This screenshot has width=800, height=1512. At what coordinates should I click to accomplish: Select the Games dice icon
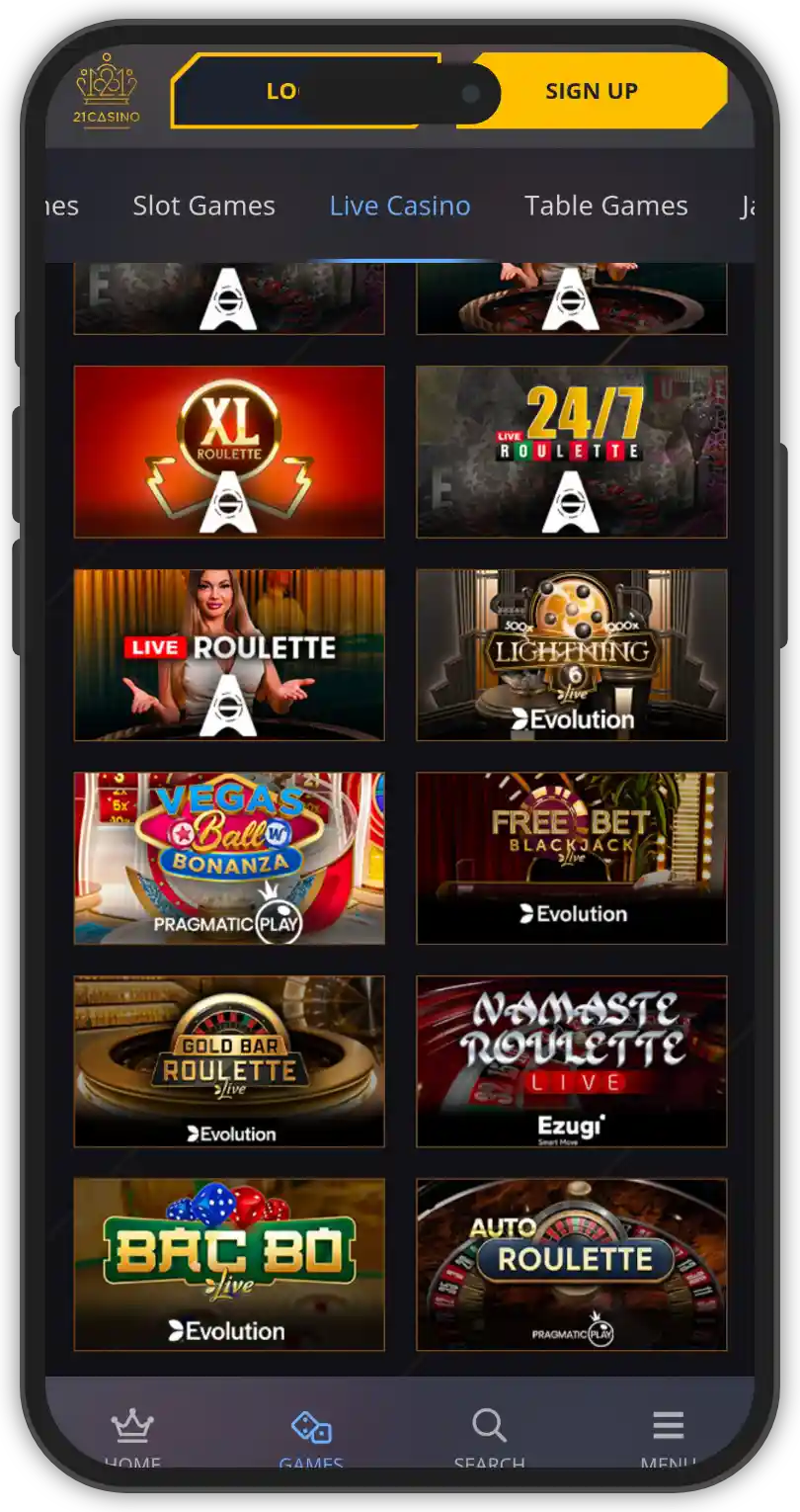pyautogui.click(x=311, y=1427)
